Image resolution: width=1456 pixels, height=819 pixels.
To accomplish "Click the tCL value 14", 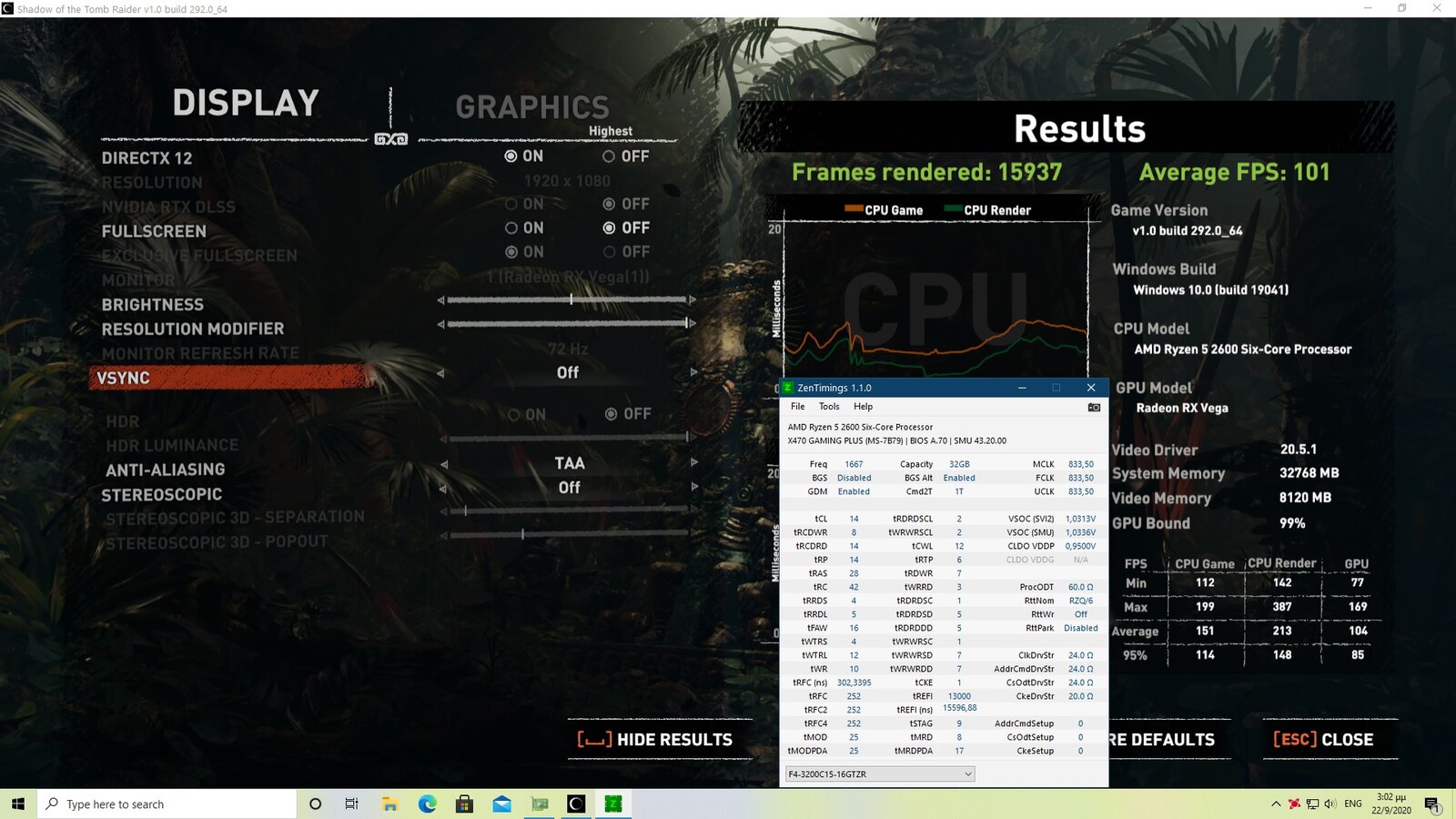I will tap(854, 519).
